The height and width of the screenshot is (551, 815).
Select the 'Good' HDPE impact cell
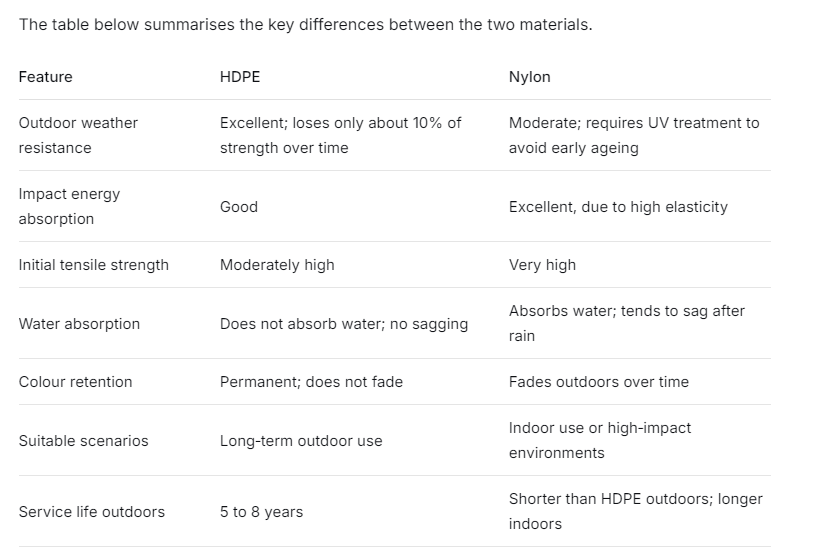point(239,207)
